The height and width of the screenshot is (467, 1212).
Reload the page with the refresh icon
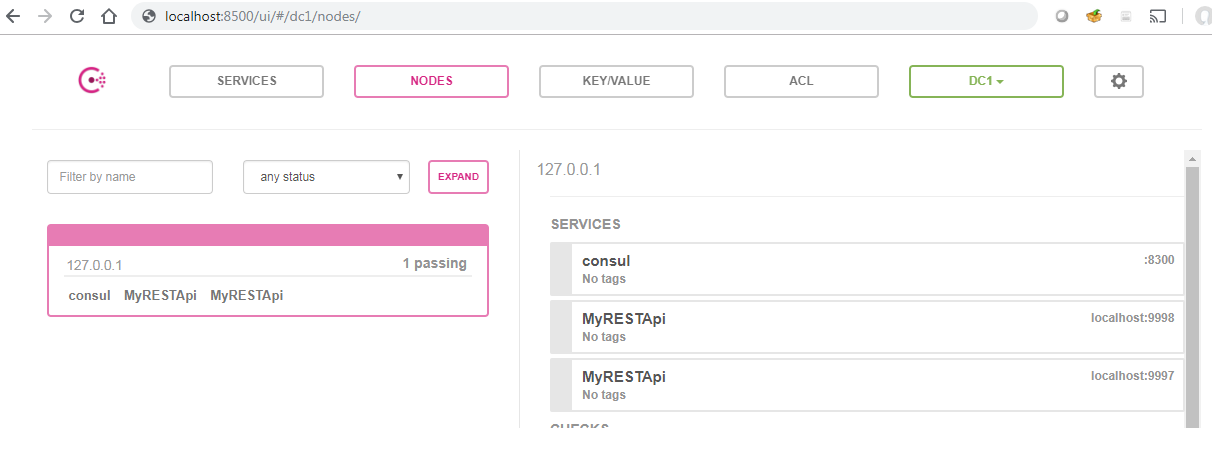tap(76, 16)
